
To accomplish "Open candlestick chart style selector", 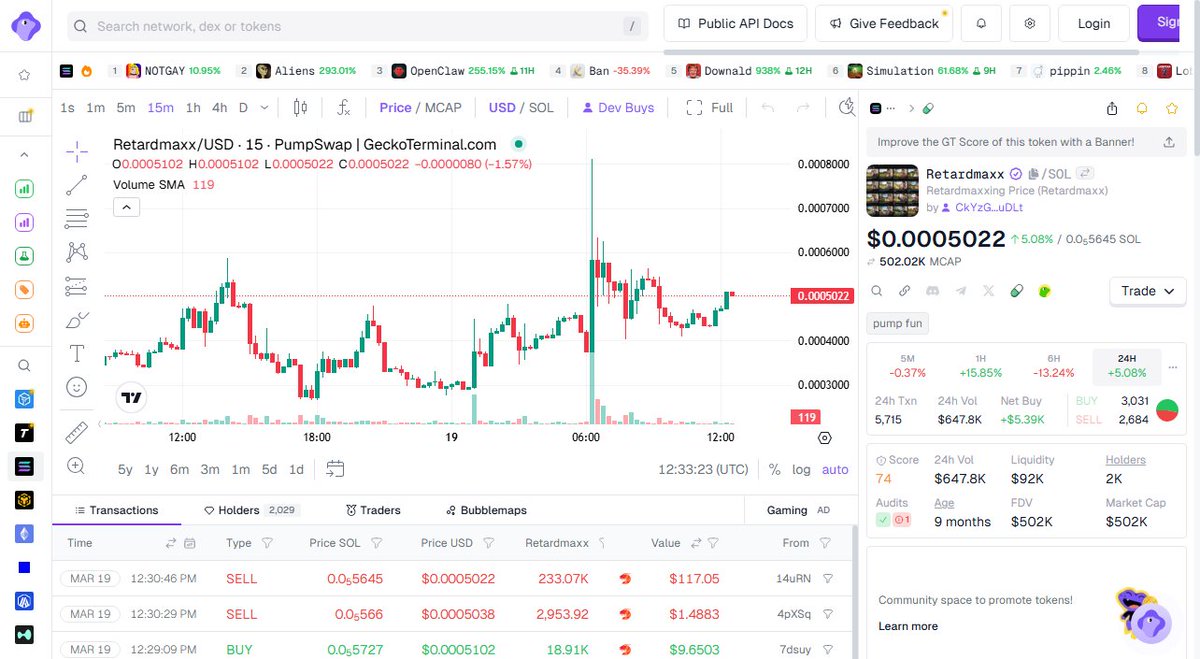I will (x=300, y=107).
